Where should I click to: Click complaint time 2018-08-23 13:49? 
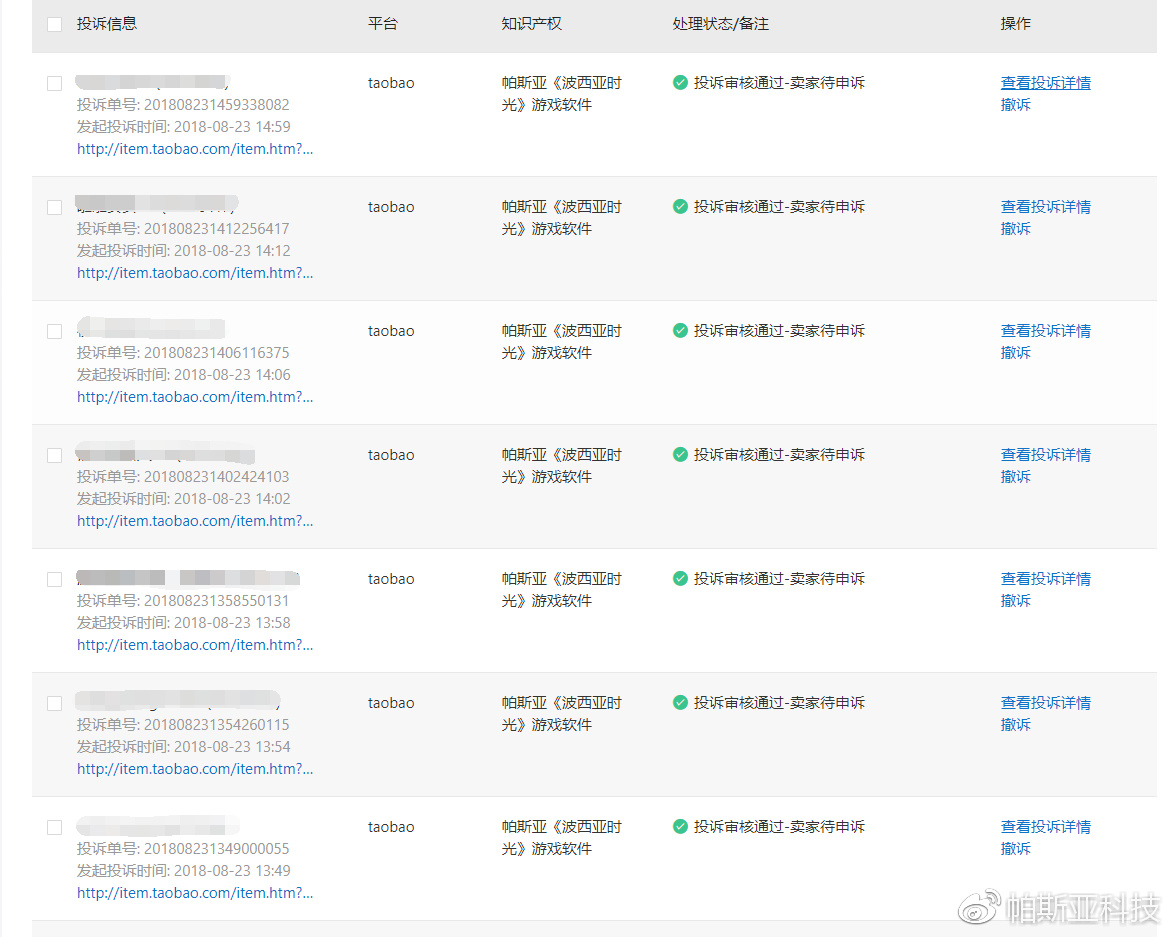pos(232,871)
